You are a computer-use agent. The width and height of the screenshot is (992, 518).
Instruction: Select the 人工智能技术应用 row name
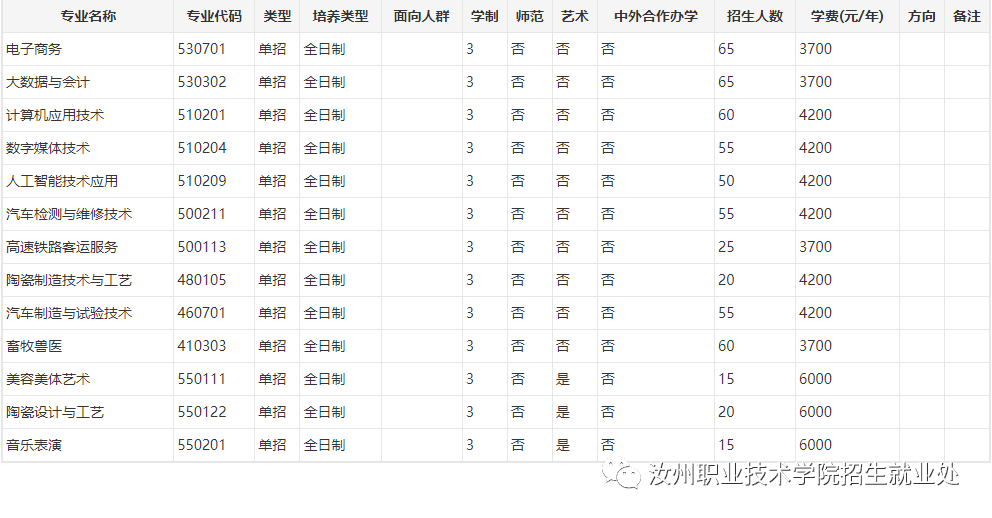tap(62, 181)
